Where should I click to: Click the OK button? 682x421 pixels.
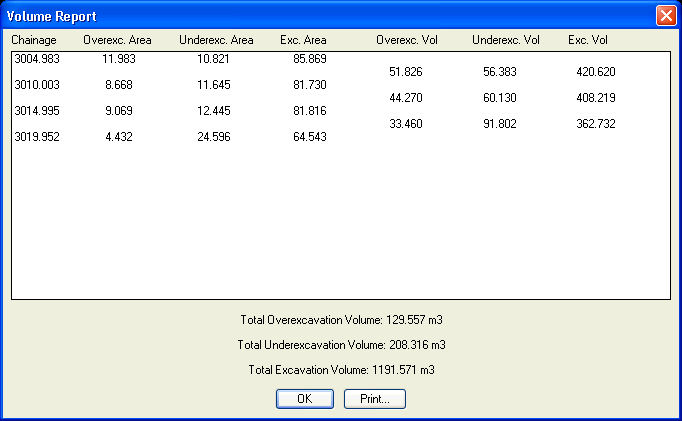(305, 398)
